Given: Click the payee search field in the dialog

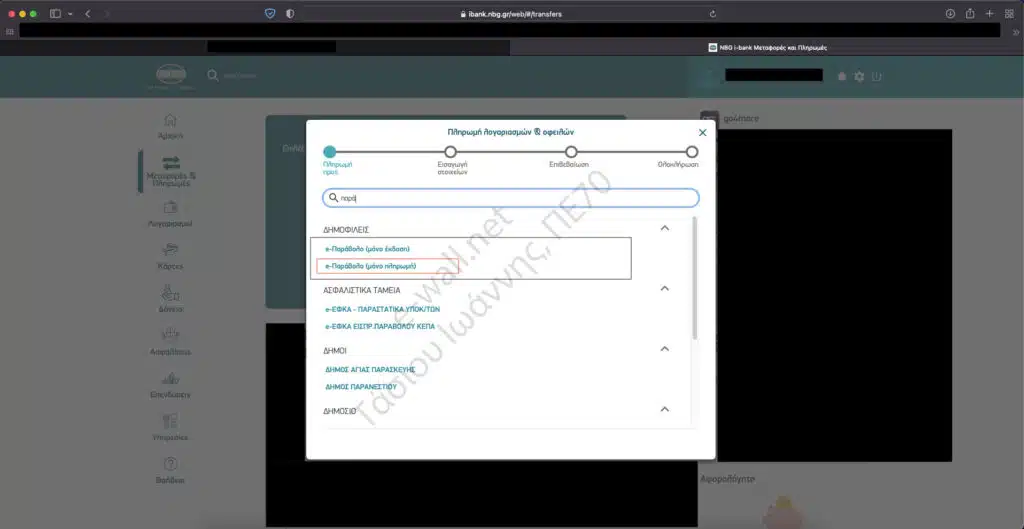Looking at the screenshot, I should click(511, 198).
